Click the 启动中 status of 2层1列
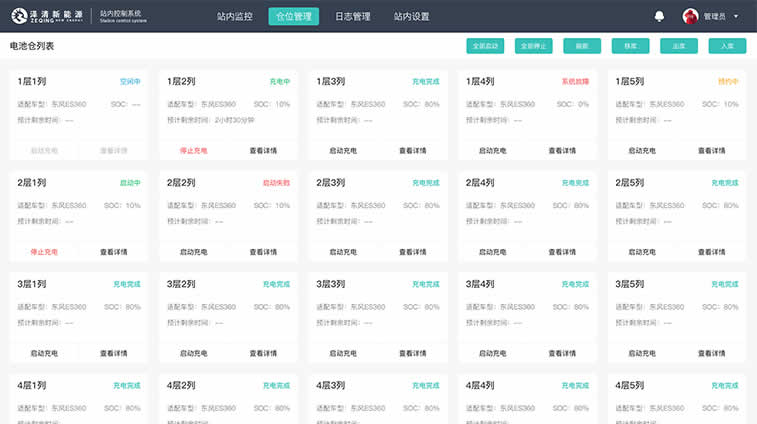 pyautogui.click(x=130, y=183)
